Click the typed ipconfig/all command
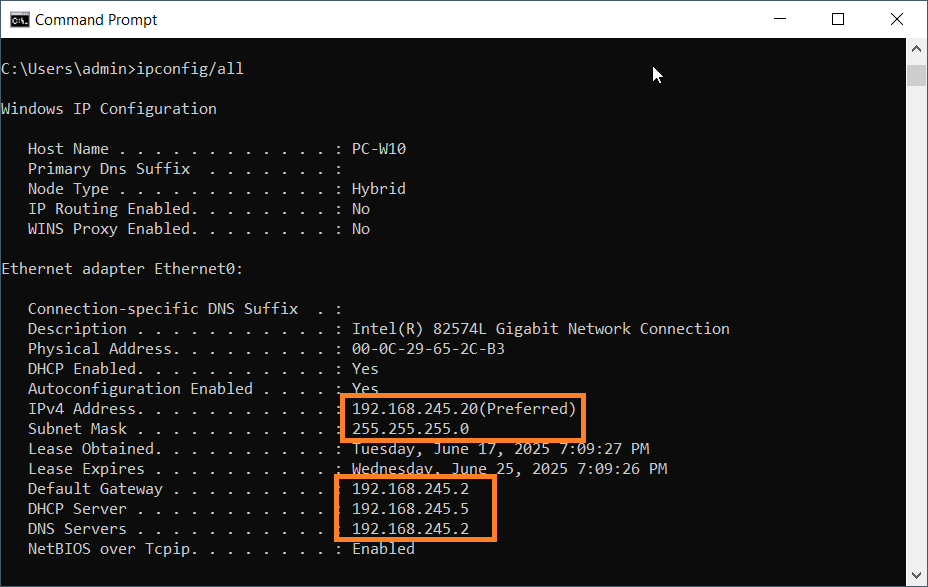Image resolution: width=928 pixels, height=587 pixels. click(x=190, y=69)
